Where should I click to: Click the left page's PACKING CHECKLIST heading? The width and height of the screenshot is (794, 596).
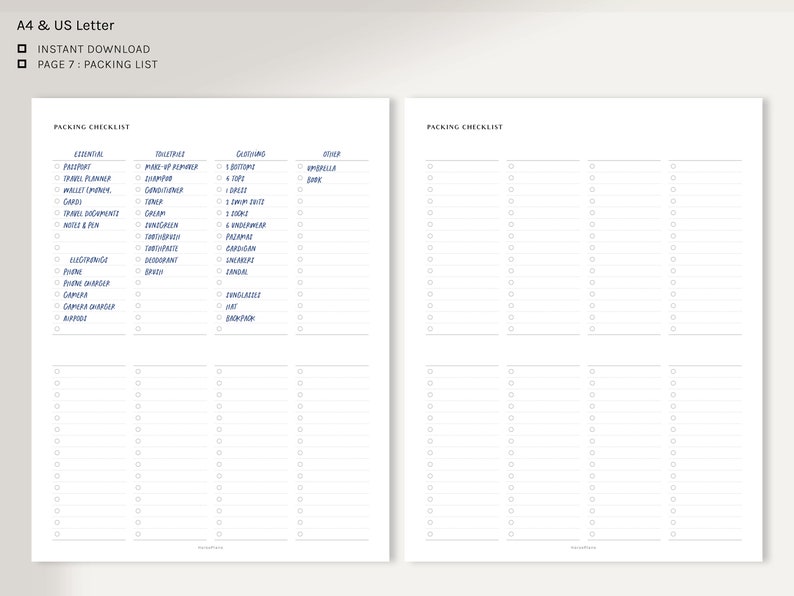(92, 127)
